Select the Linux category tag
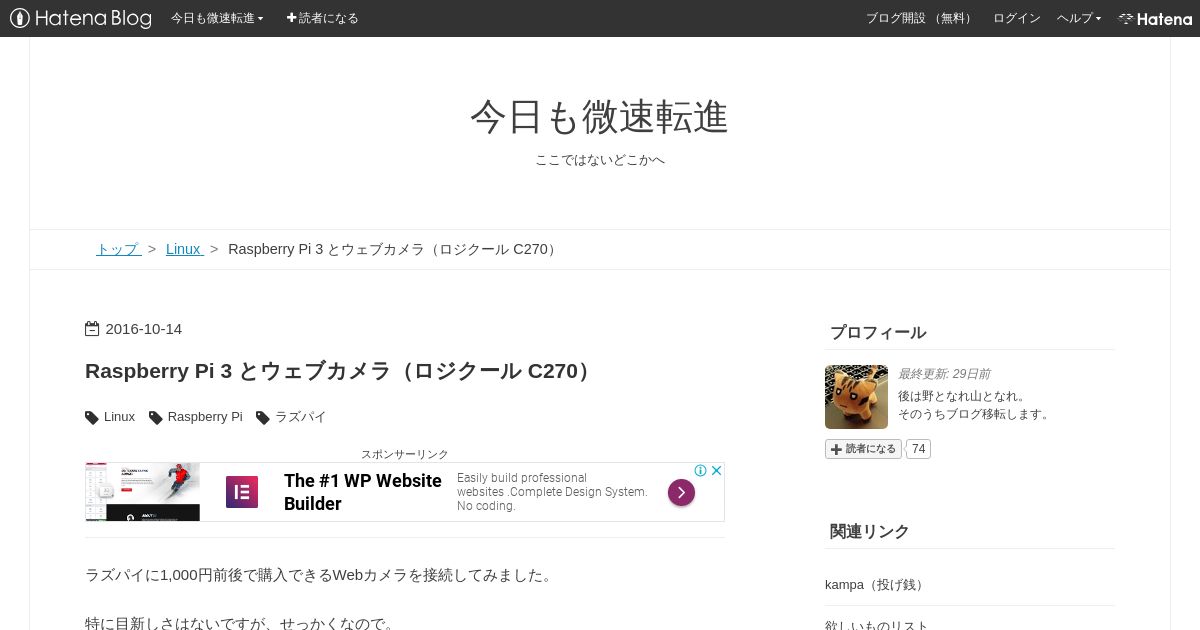 119,417
